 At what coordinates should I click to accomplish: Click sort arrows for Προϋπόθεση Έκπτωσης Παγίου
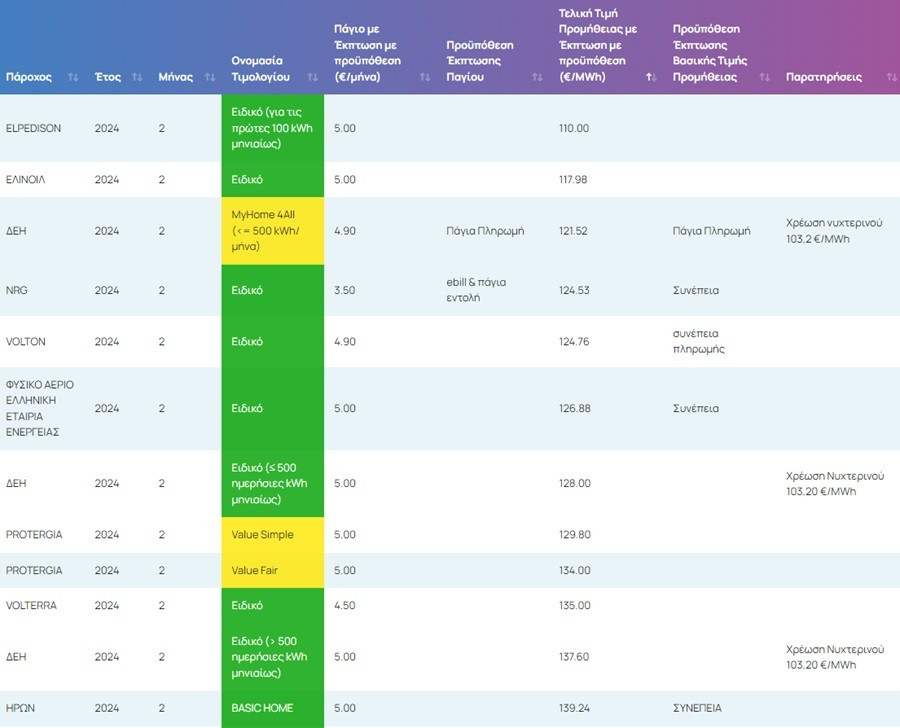click(x=537, y=77)
